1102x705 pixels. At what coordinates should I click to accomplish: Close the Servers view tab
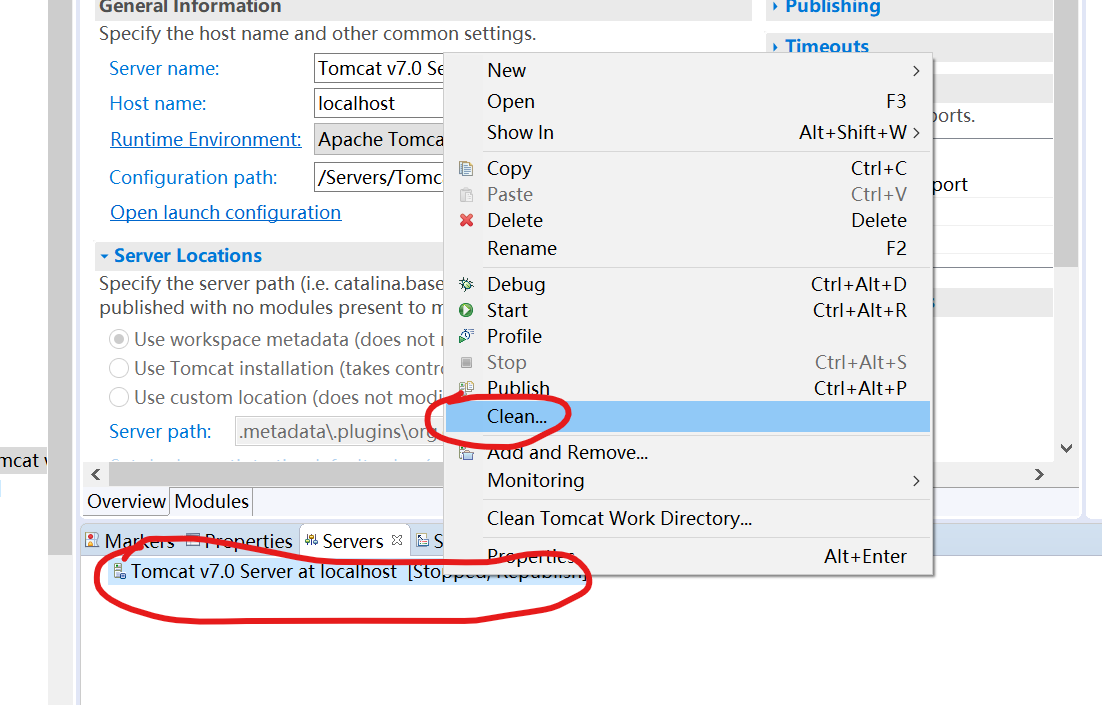coord(397,540)
